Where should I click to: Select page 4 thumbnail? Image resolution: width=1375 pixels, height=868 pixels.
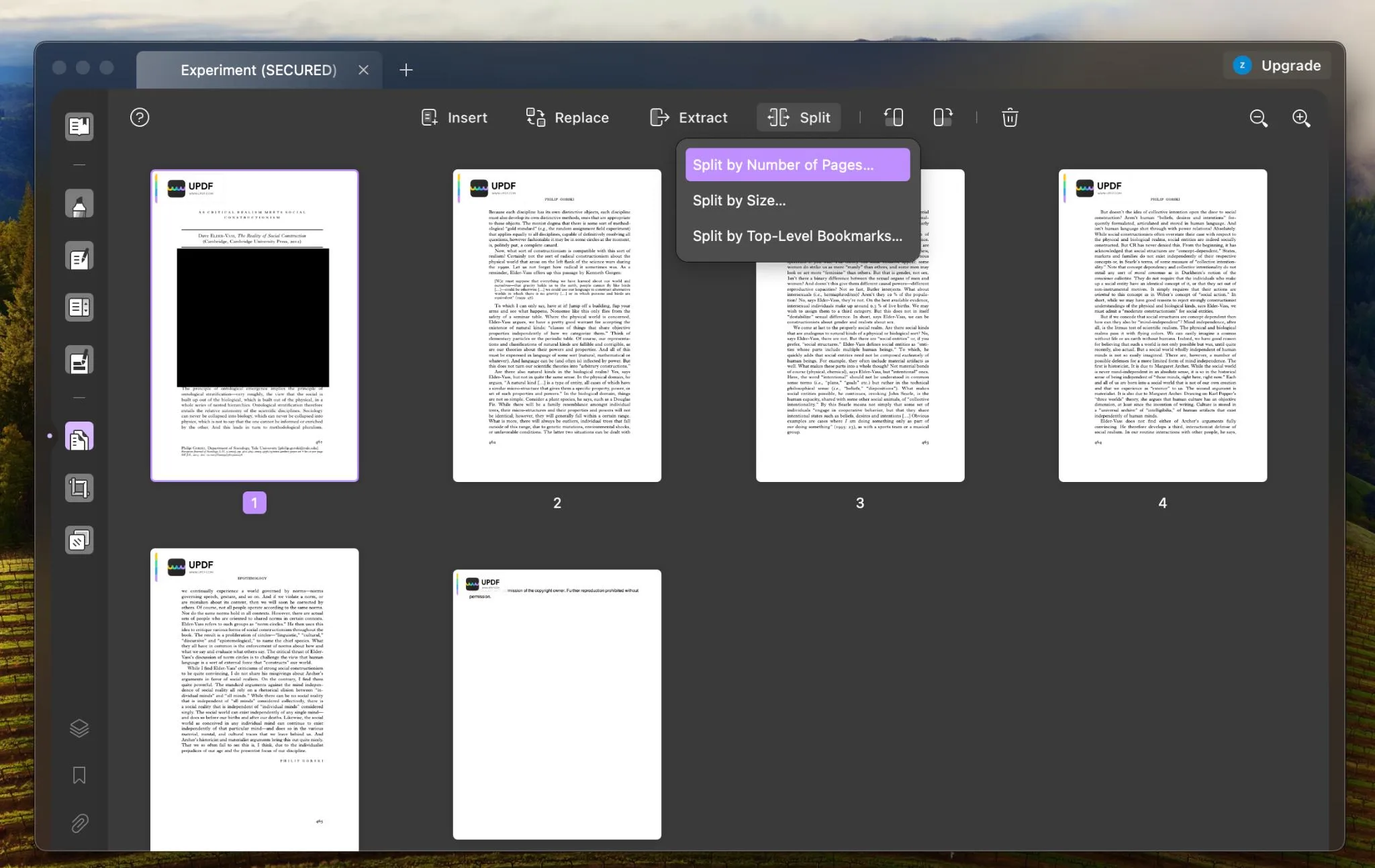pos(1163,326)
